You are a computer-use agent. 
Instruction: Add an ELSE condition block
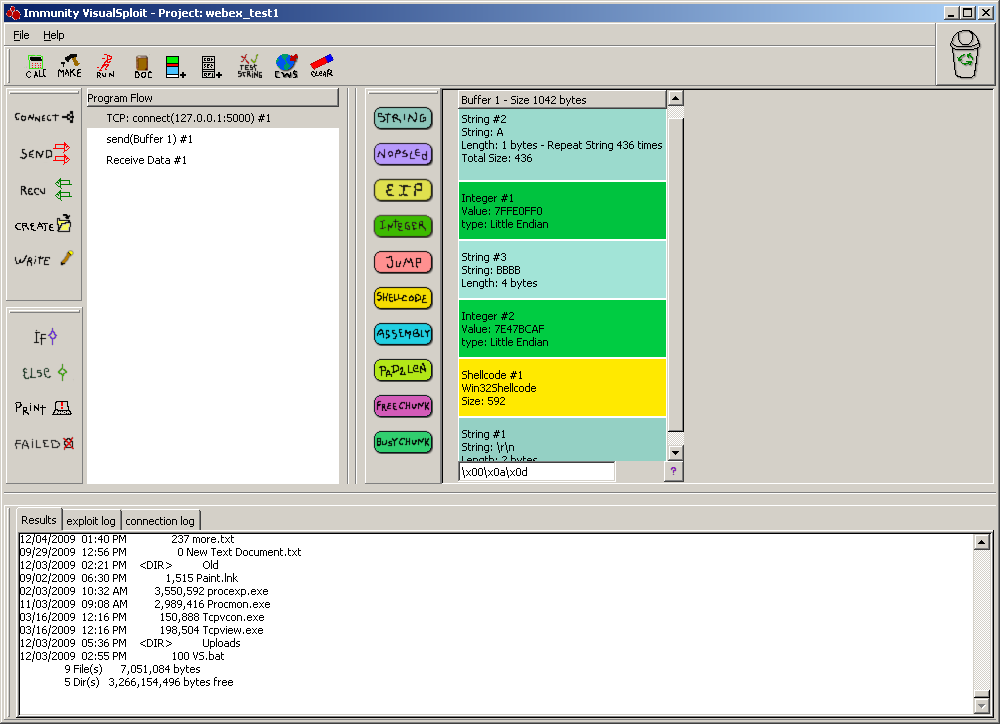tap(45, 373)
